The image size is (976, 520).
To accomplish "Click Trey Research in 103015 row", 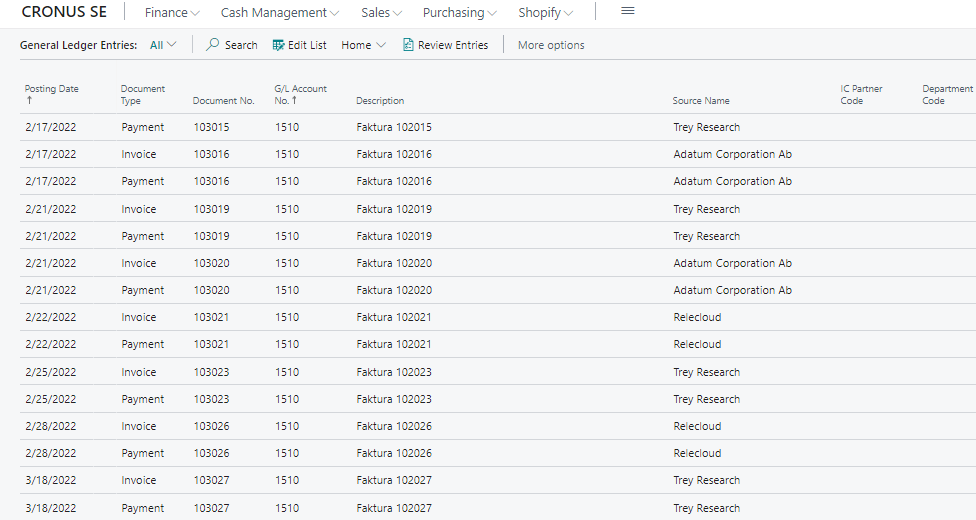I will click(x=706, y=127).
